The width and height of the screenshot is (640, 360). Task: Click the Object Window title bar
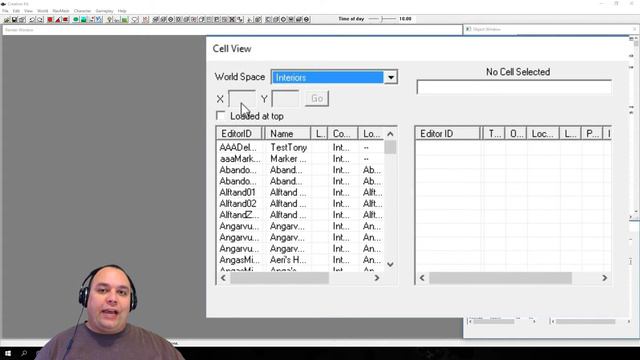(x=551, y=29)
